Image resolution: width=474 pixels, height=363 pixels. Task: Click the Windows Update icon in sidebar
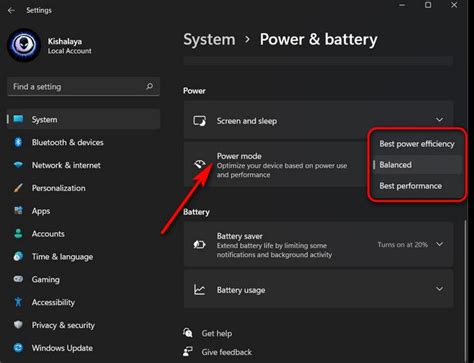[18, 348]
